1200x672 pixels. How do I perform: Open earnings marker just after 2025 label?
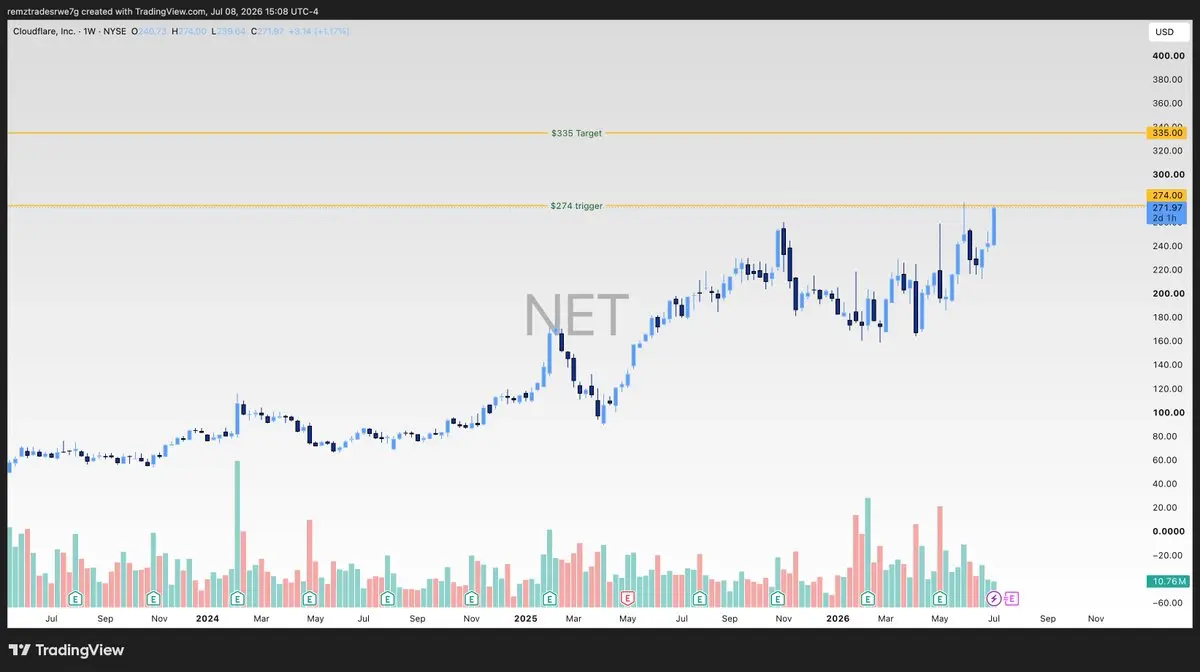point(549,598)
